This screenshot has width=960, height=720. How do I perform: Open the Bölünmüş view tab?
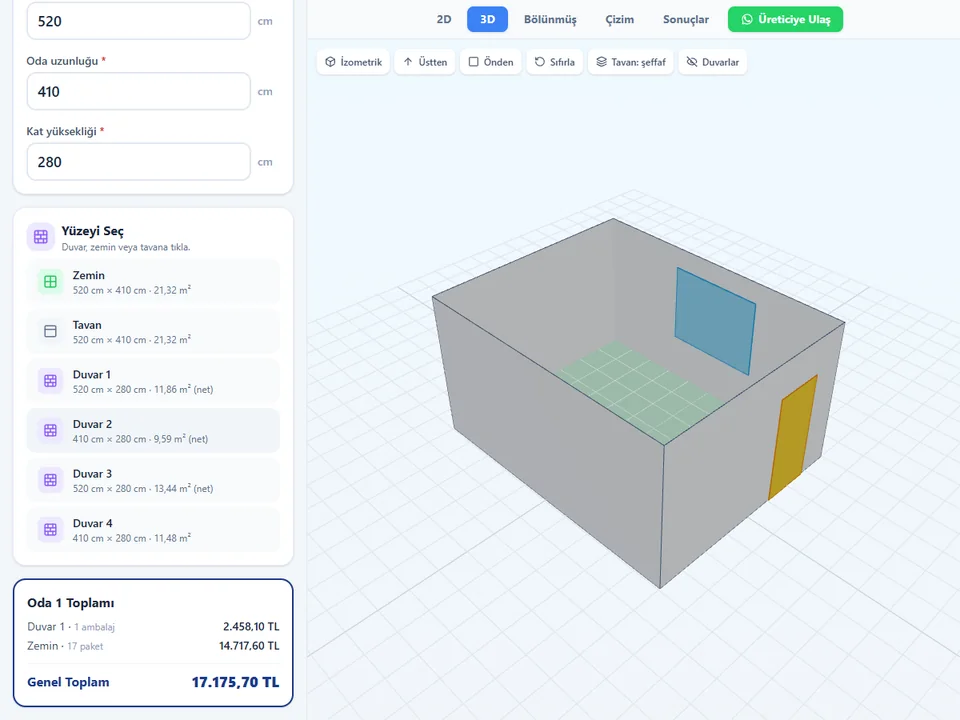550,20
